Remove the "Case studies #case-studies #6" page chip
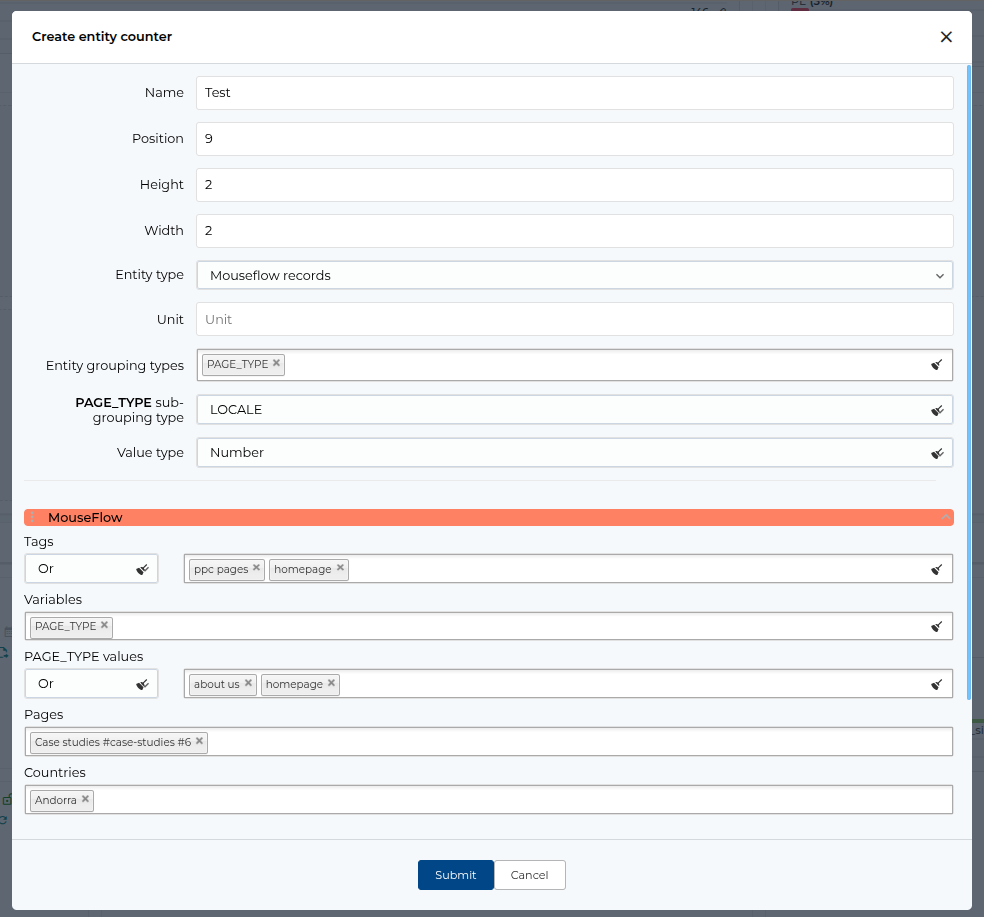Viewport: 984px width, 917px height. click(x=199, y=741)
